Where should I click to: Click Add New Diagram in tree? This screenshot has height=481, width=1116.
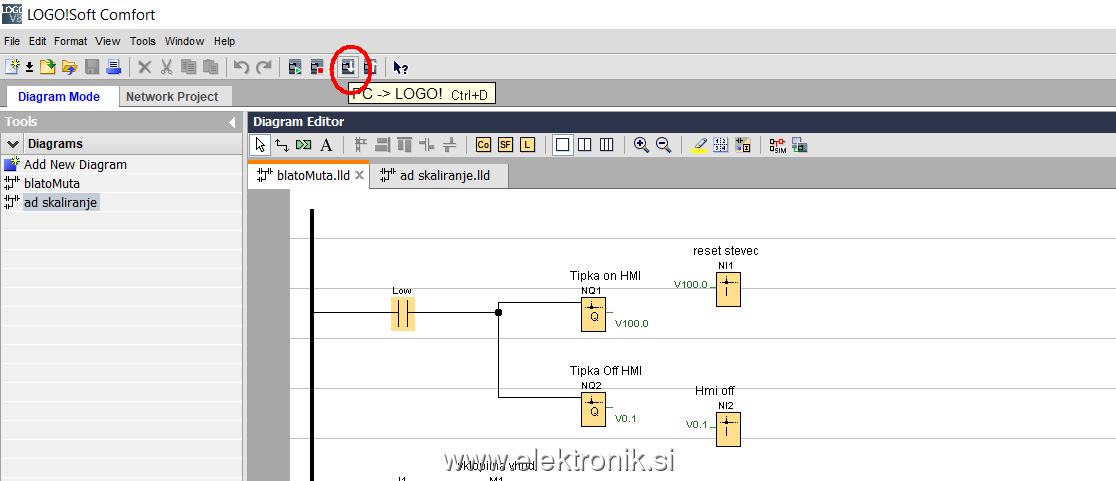(75, 164)
